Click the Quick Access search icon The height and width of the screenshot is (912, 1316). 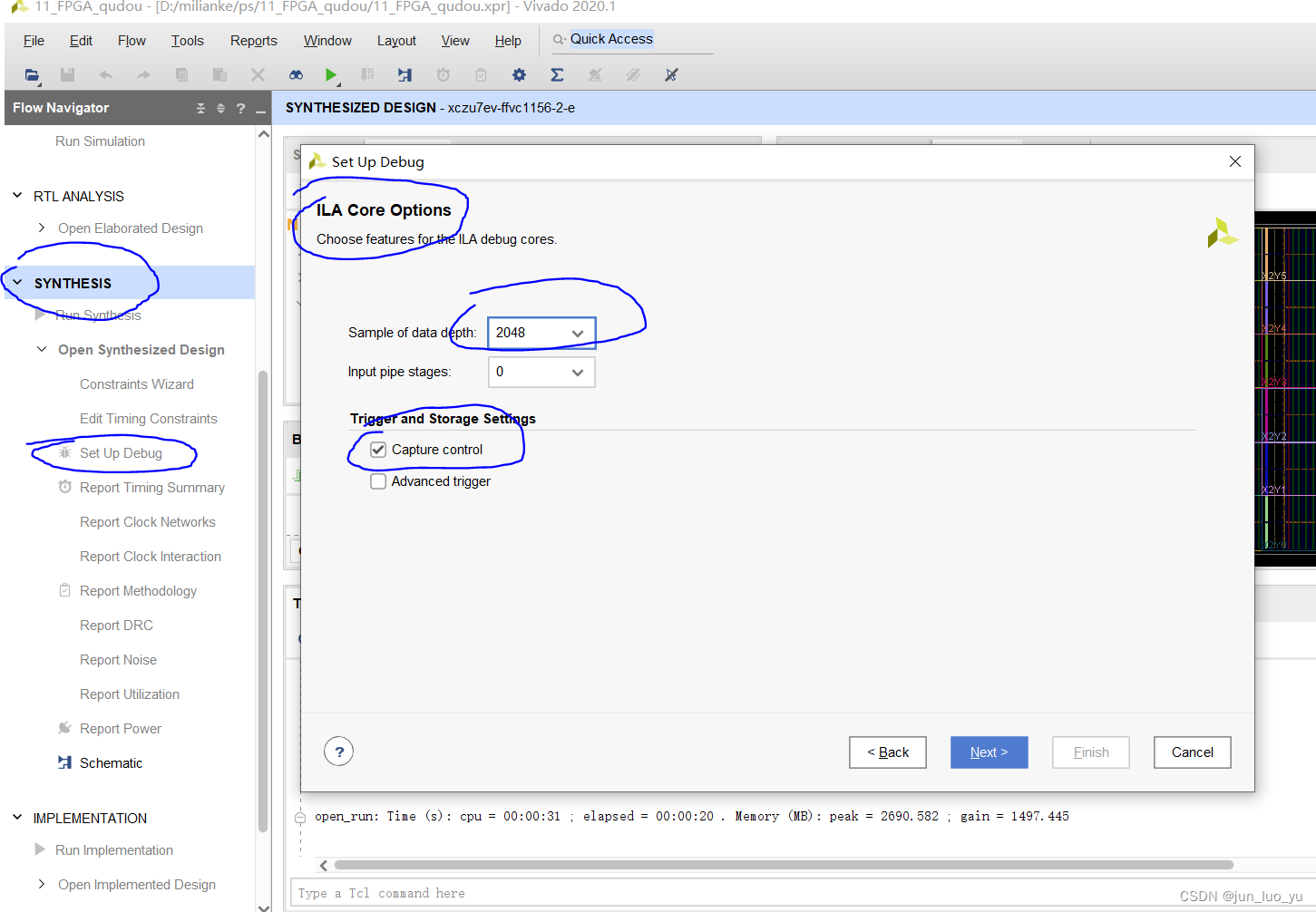click(560, 40)
